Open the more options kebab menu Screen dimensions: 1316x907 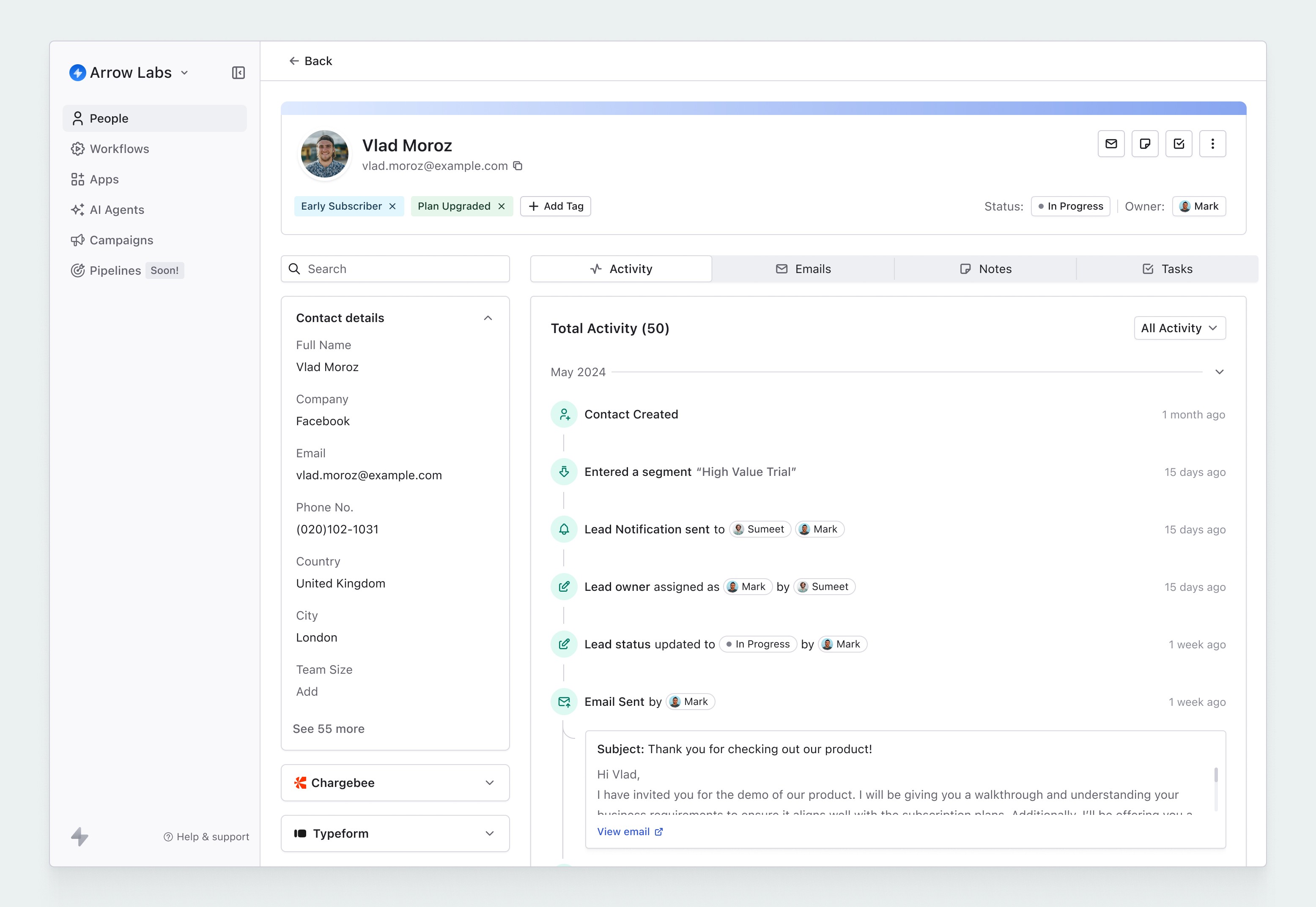pos(1212,144)
